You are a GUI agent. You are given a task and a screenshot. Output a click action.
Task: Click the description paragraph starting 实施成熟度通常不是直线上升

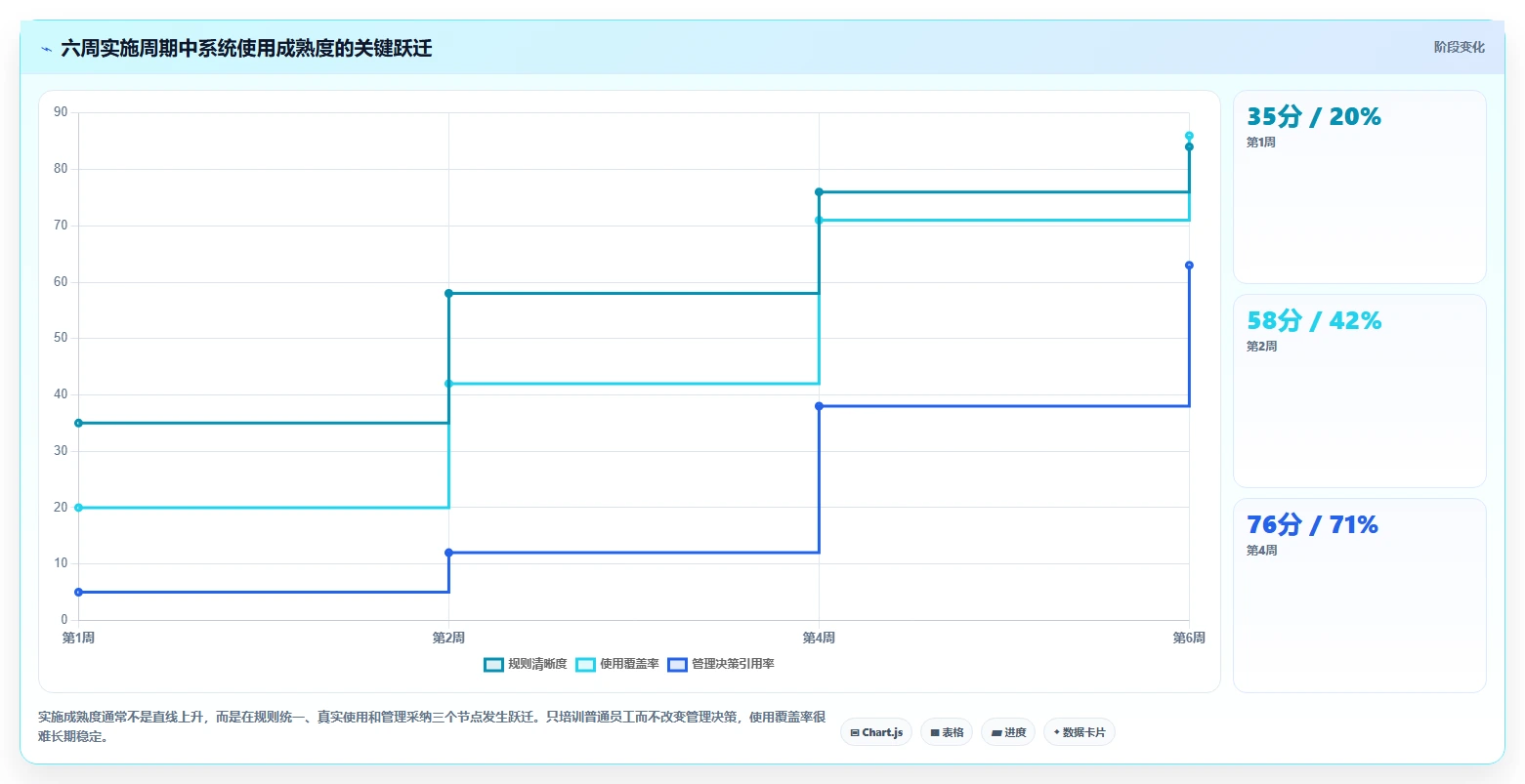click(x=432, y=726)
